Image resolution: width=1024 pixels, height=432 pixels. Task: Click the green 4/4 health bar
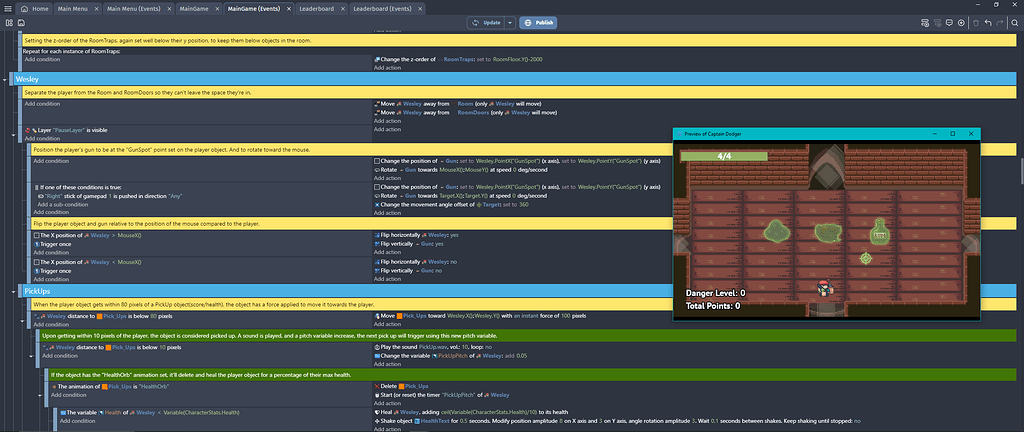724,156
